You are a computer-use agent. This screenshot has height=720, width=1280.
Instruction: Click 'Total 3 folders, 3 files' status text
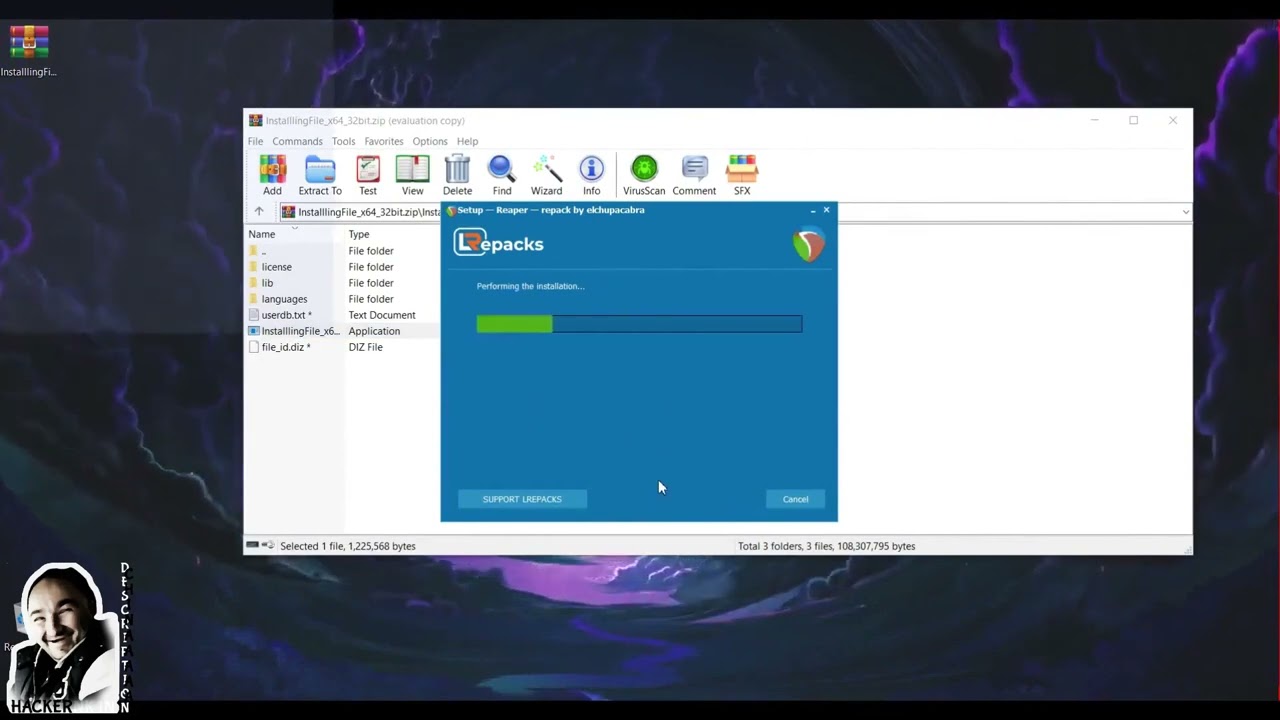tap(827, 546)
